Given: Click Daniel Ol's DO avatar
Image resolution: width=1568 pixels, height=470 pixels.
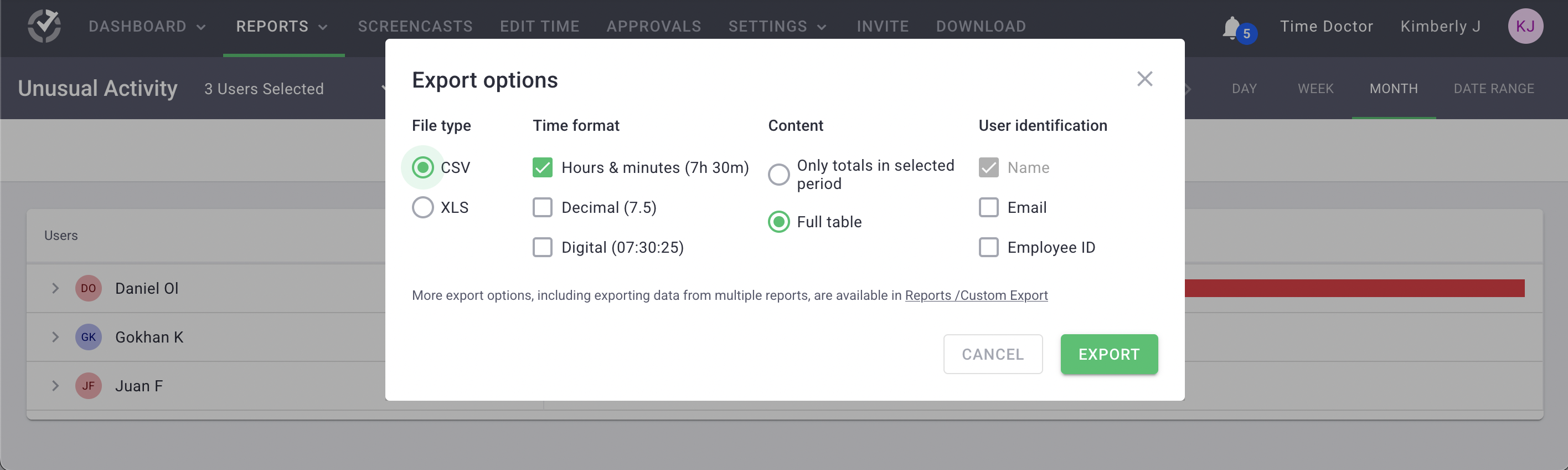Looking at the screenshot, I should 88,288.
